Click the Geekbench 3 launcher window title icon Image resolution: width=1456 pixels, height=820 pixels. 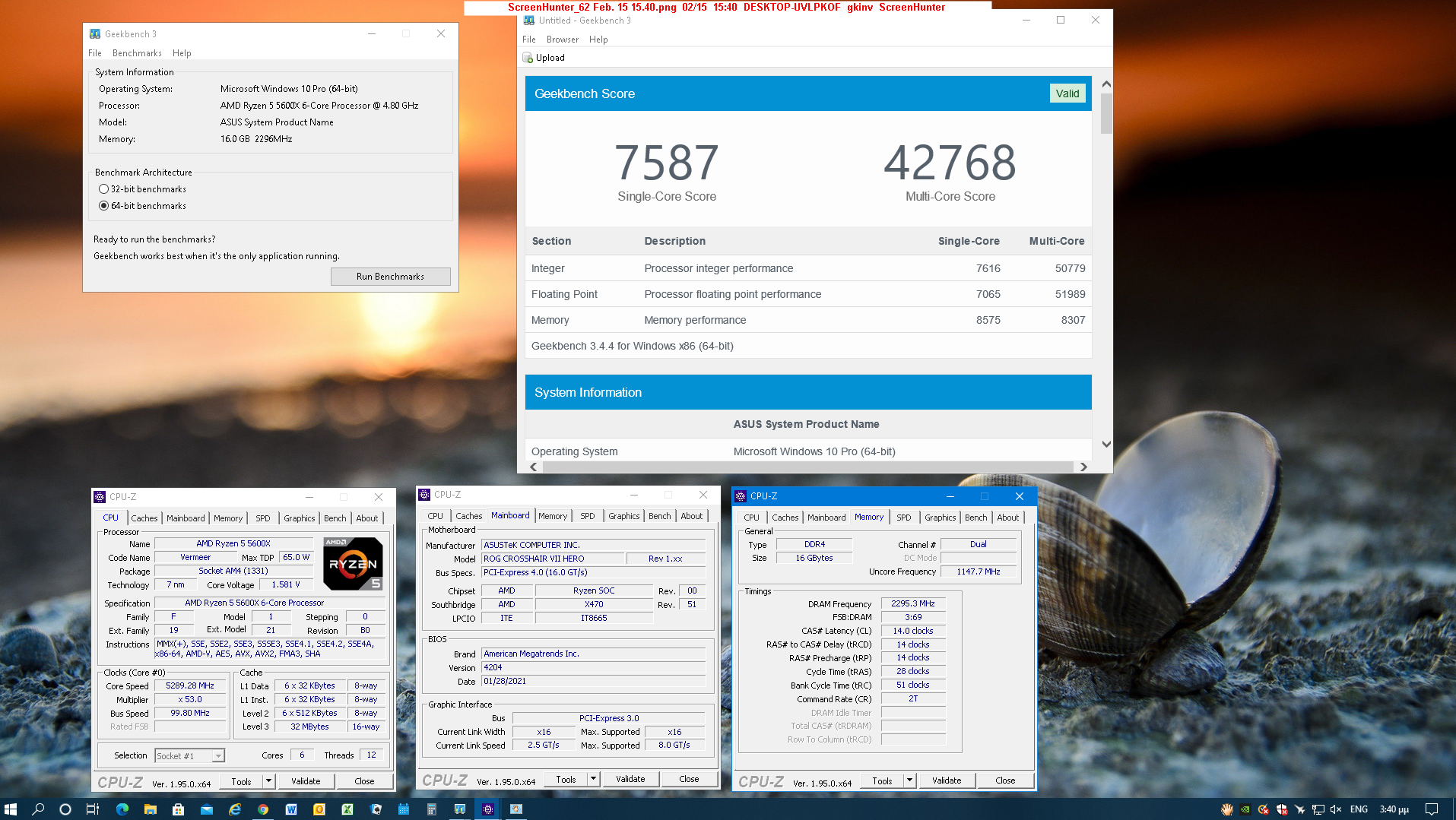[x=95, y=34]
